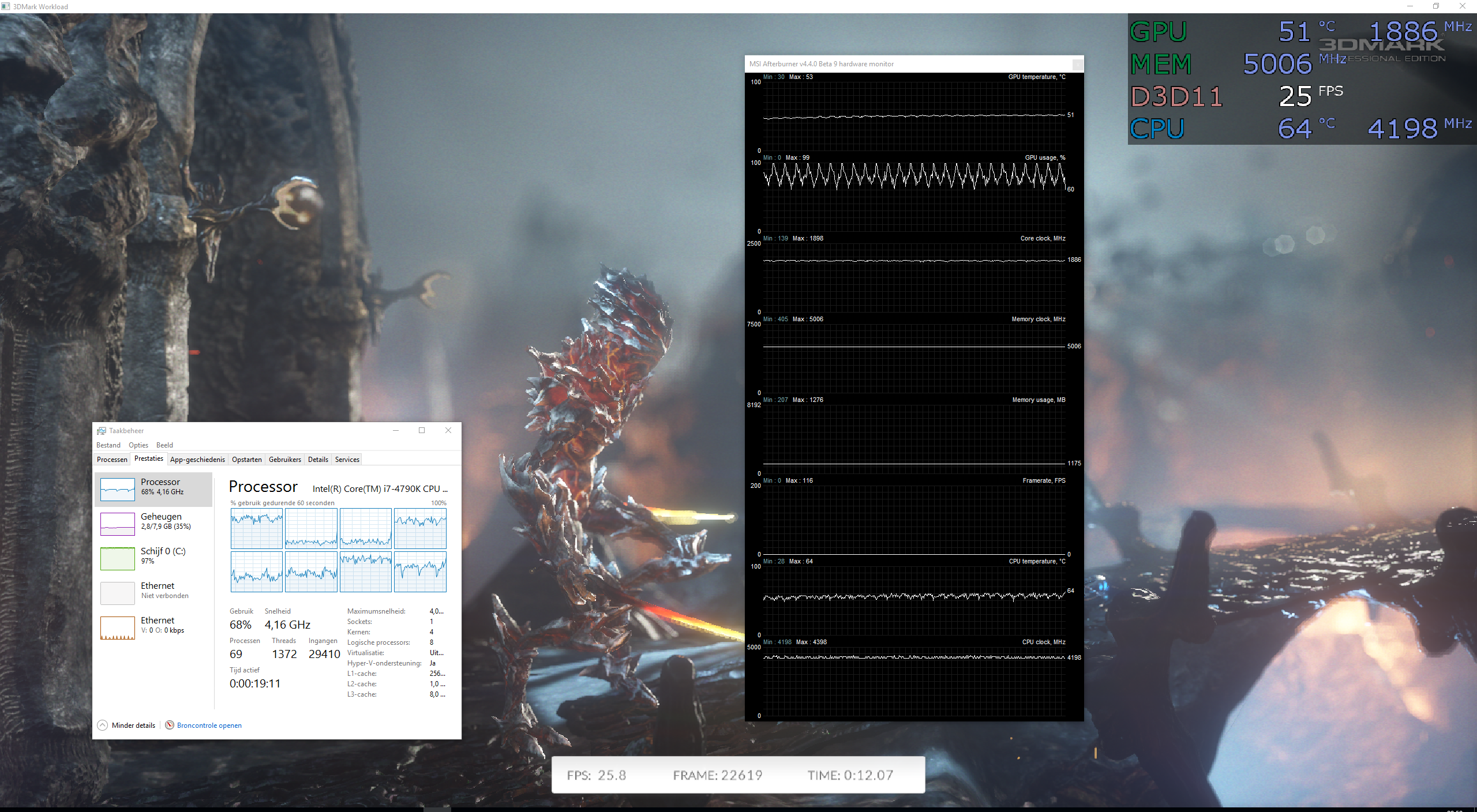Select the active Ethernet orange graph thumbnail

[x=118, y=628]
